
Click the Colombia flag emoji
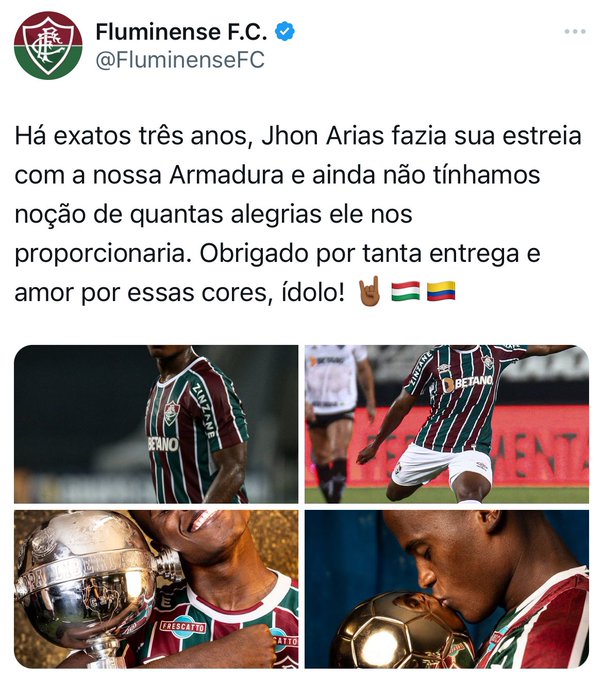(x=441, y=291)
